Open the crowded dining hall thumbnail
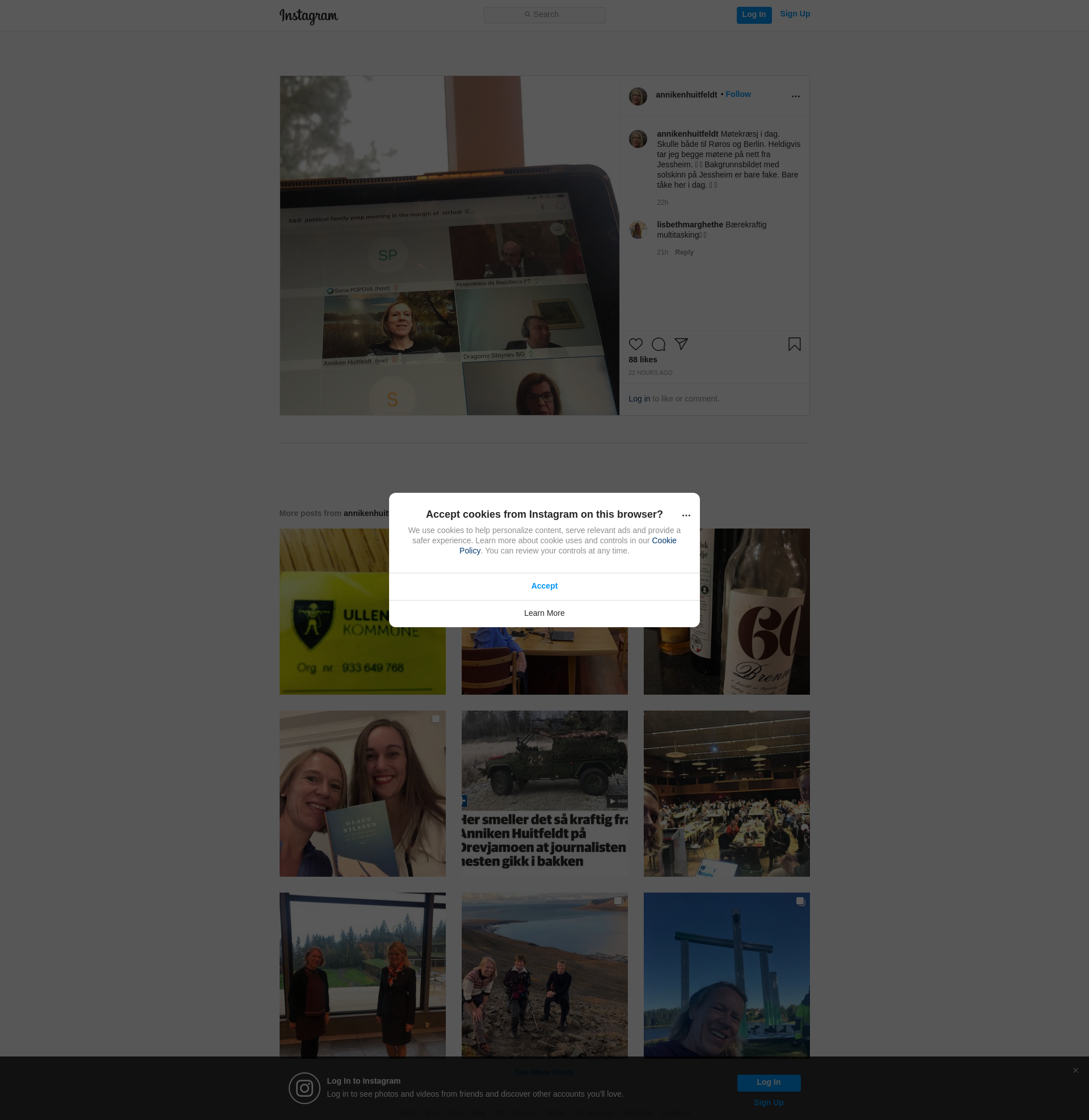The width and height of the screenshot is (1089, 1120). point(726,793)
